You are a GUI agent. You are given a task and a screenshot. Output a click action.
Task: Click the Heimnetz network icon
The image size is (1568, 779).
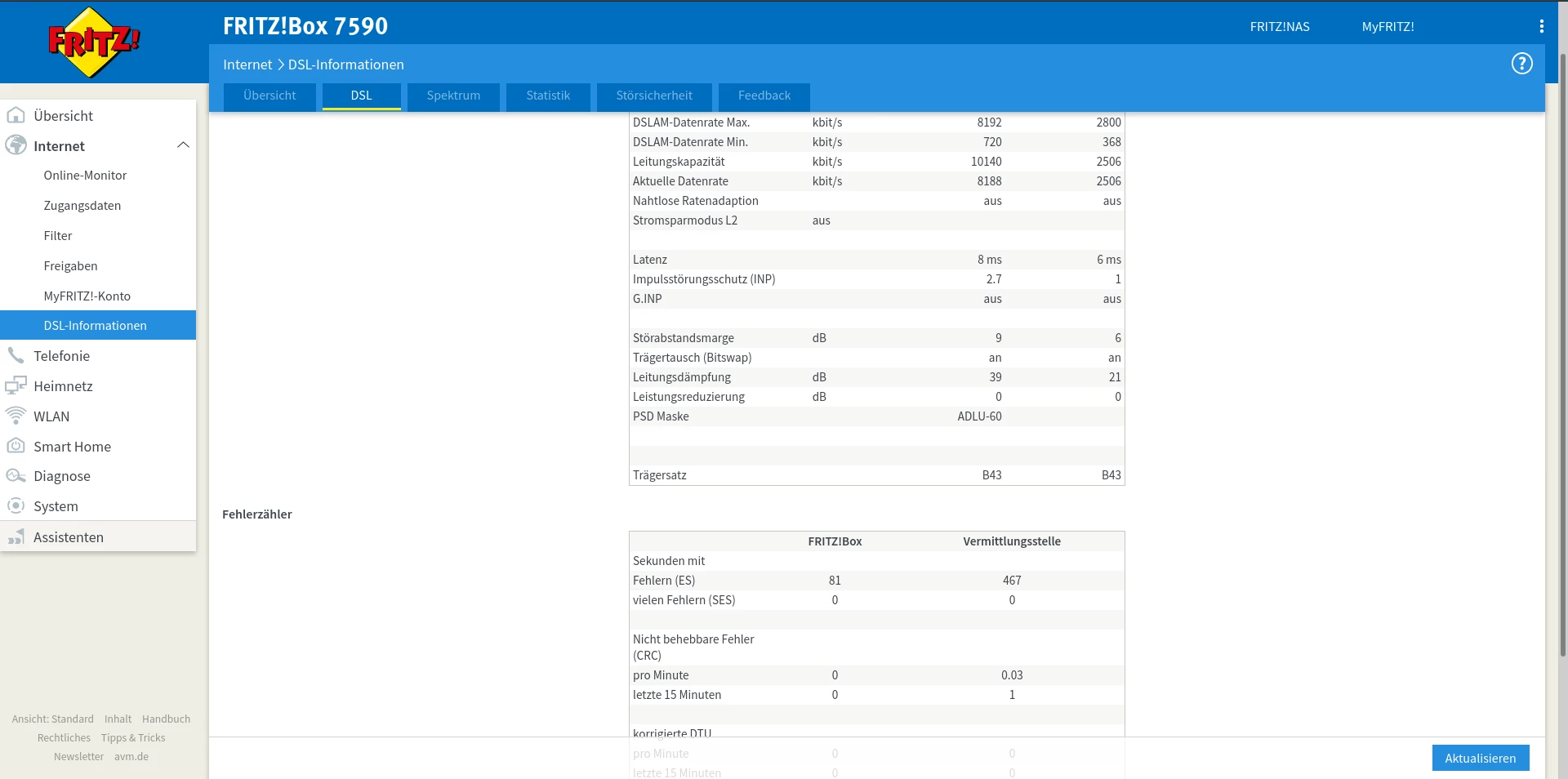coord(16,386)
